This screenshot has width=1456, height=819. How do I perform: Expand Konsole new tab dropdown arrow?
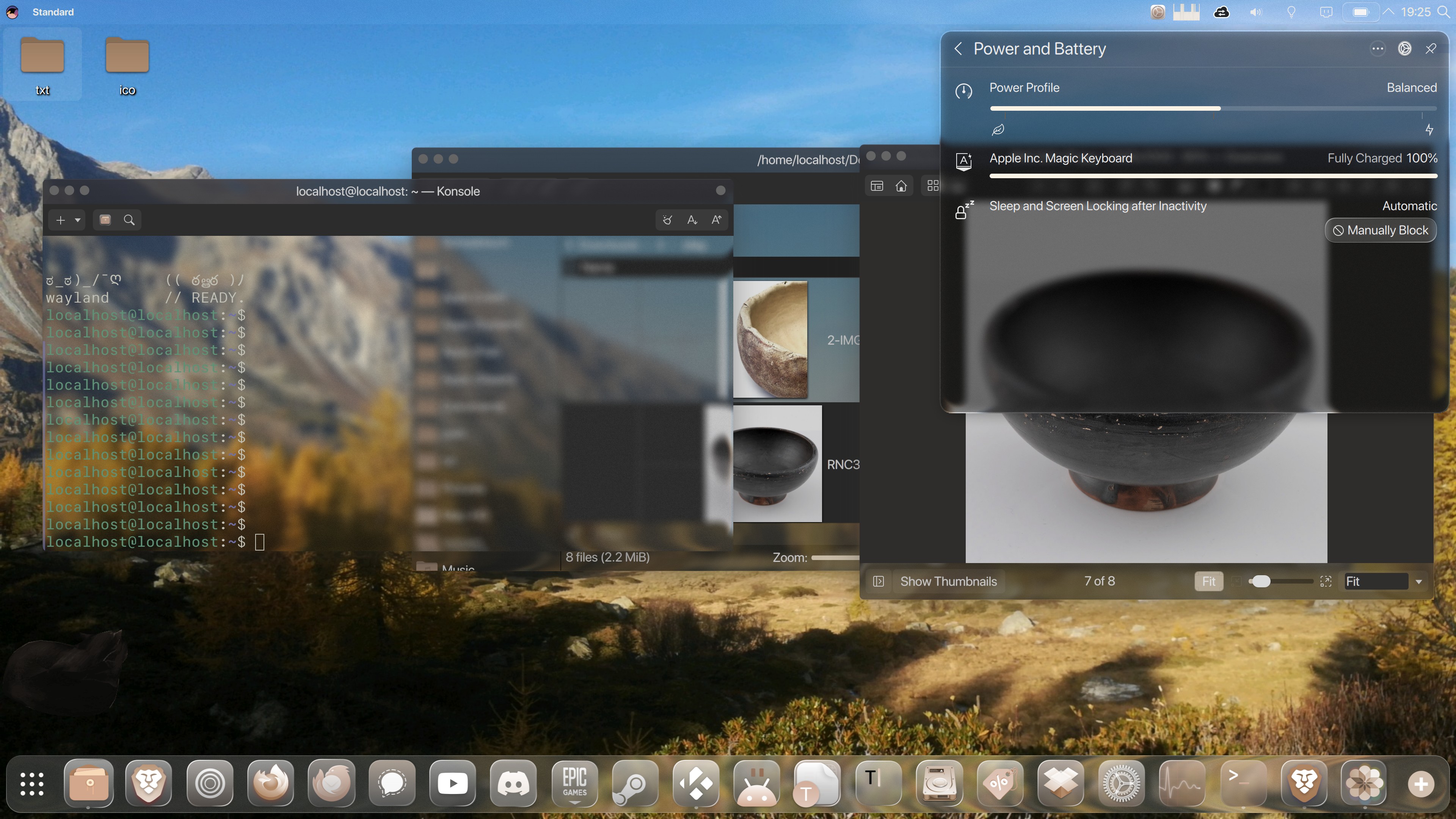click(78, 220)
